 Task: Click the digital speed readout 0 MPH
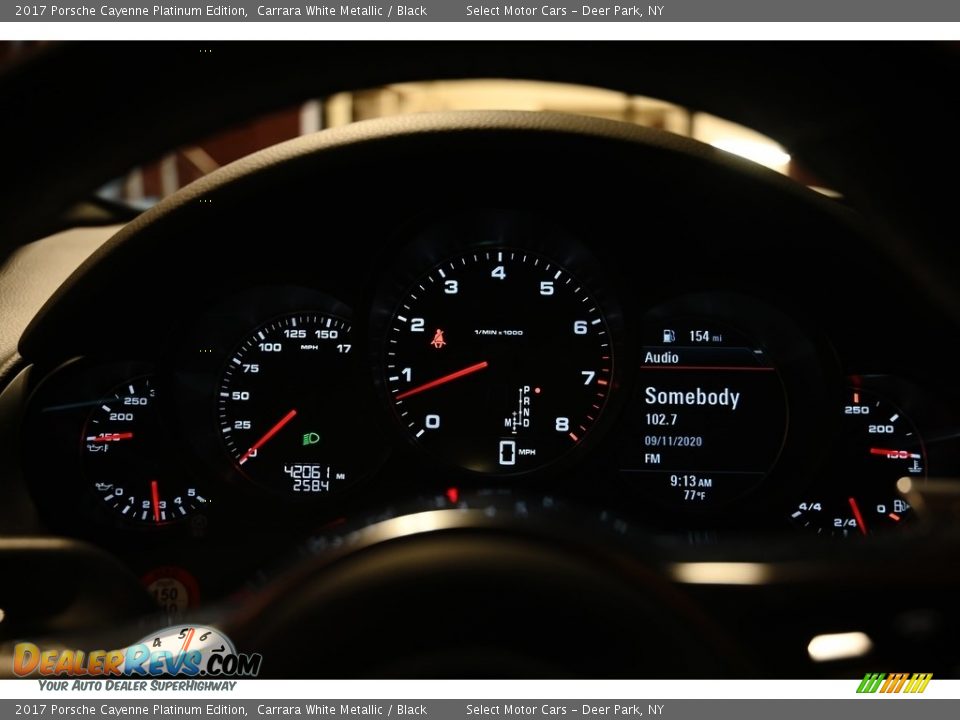[517, 452]
